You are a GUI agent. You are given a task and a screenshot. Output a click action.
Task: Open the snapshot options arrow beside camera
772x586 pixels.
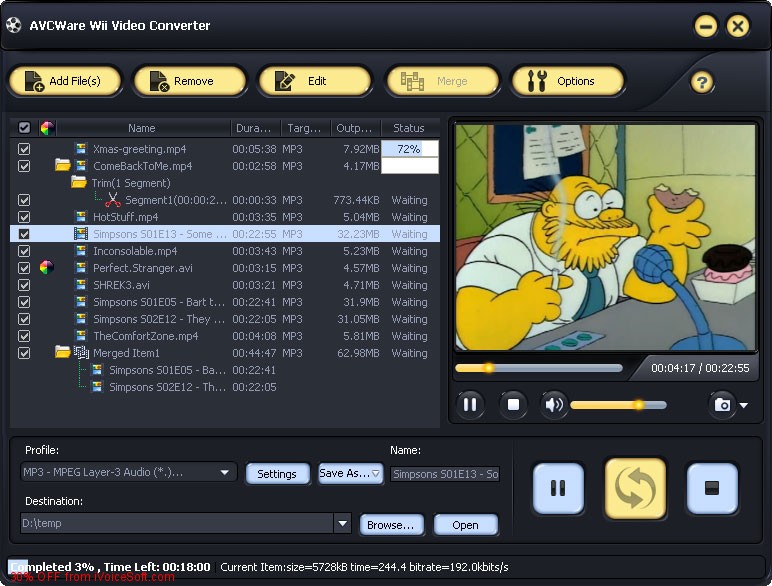[x=744, y=405]
